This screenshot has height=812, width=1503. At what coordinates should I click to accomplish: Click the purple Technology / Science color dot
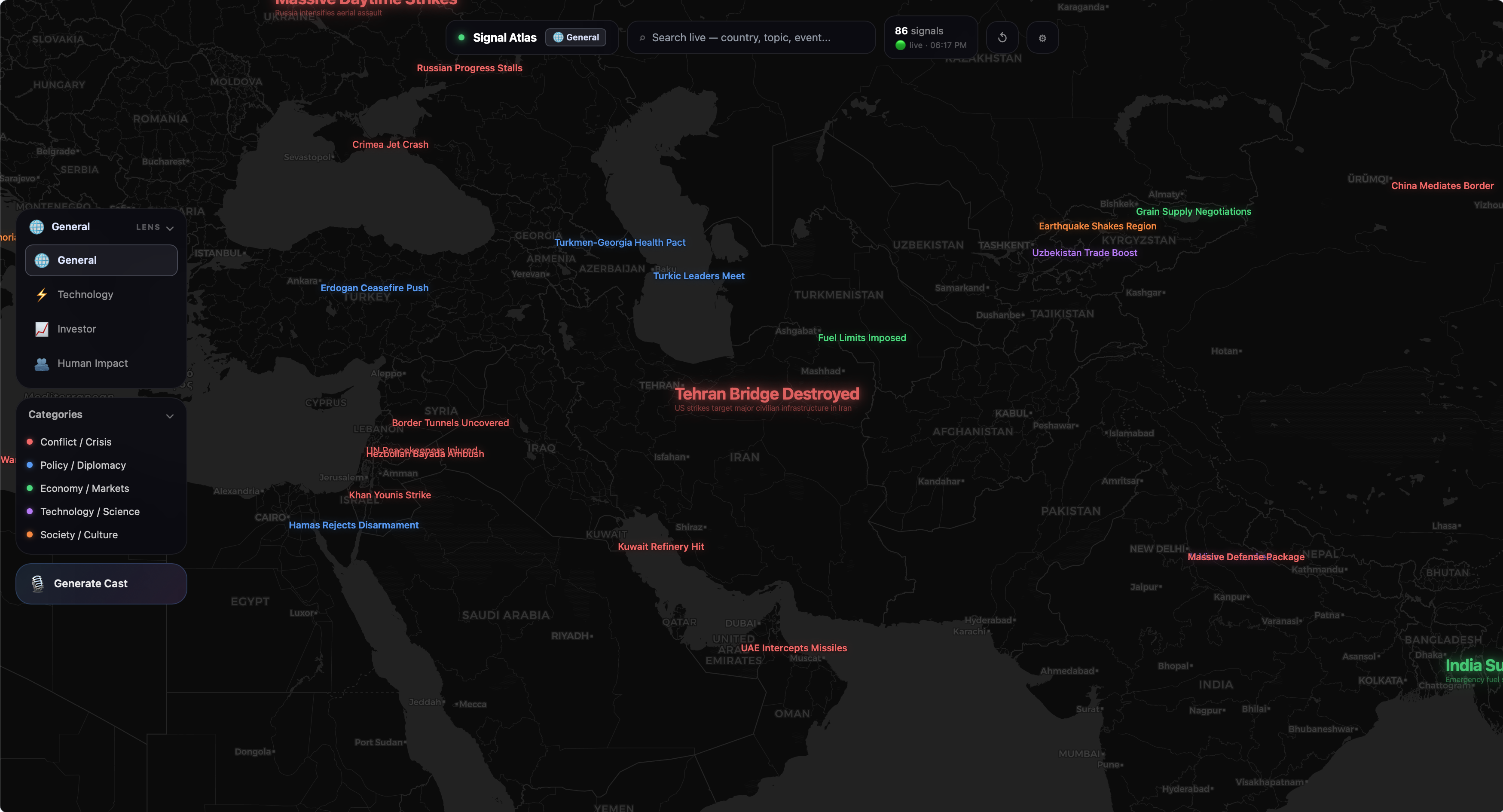point(30,511)
